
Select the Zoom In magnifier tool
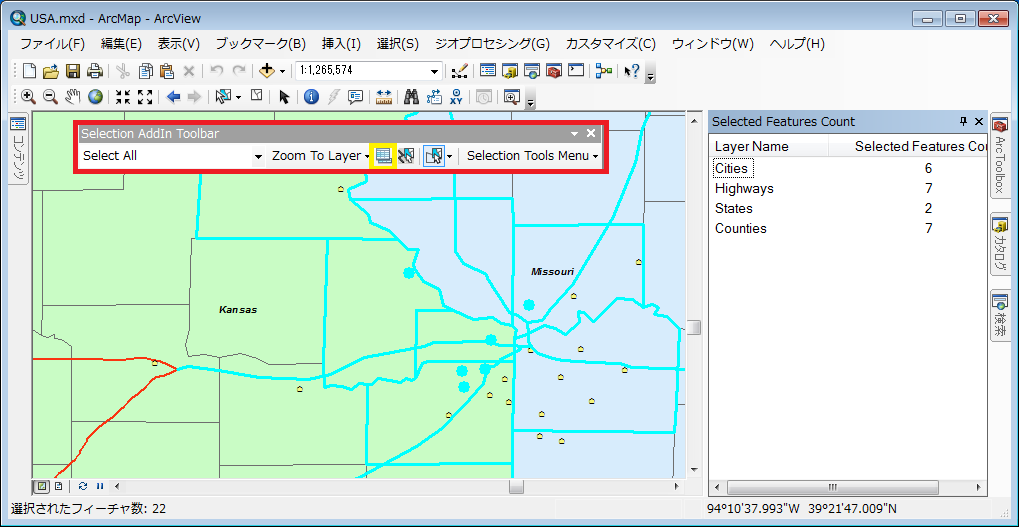pos(29,97)
